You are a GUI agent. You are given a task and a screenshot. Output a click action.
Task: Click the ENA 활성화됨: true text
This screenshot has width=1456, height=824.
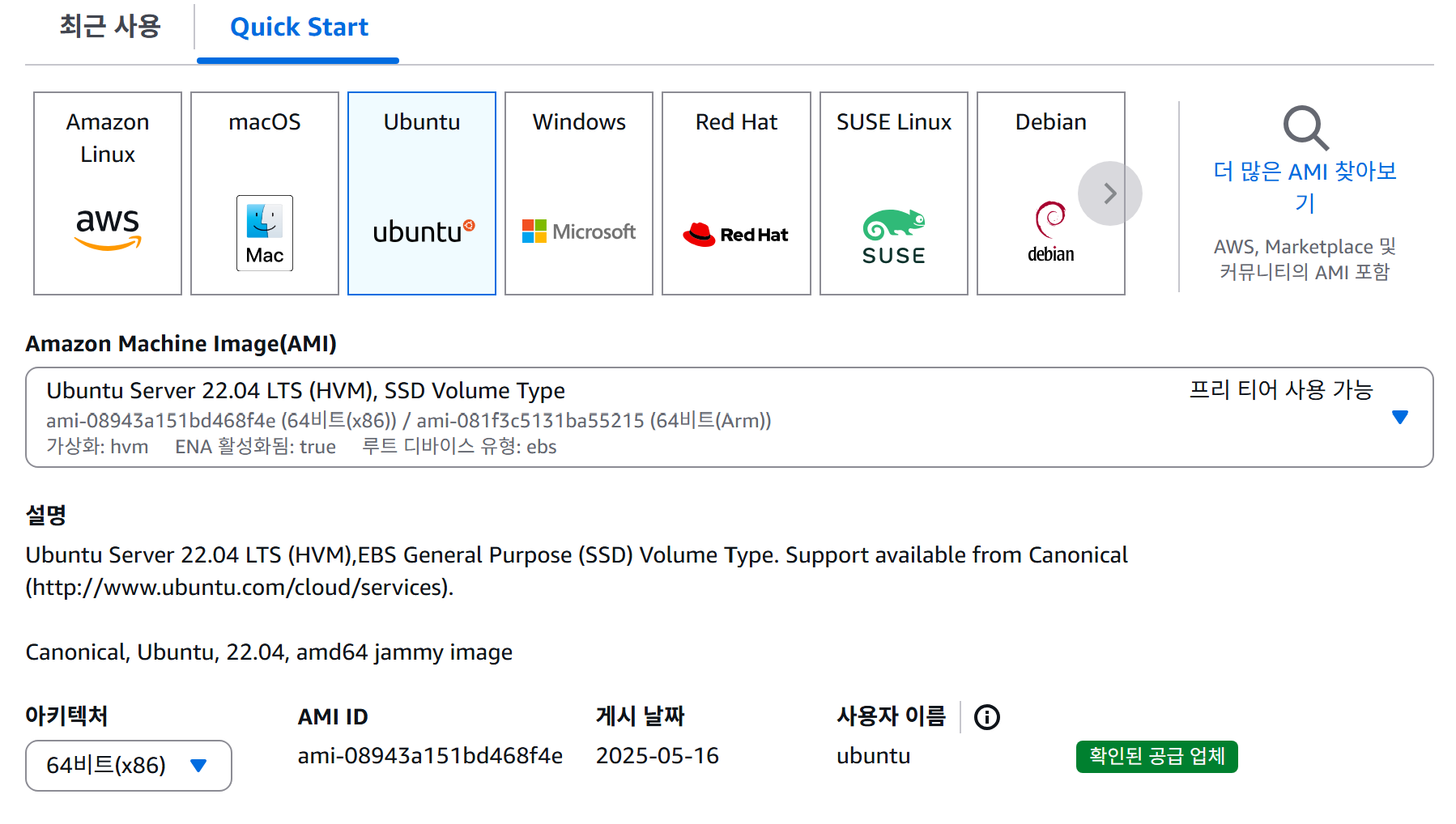pos(255,447)
